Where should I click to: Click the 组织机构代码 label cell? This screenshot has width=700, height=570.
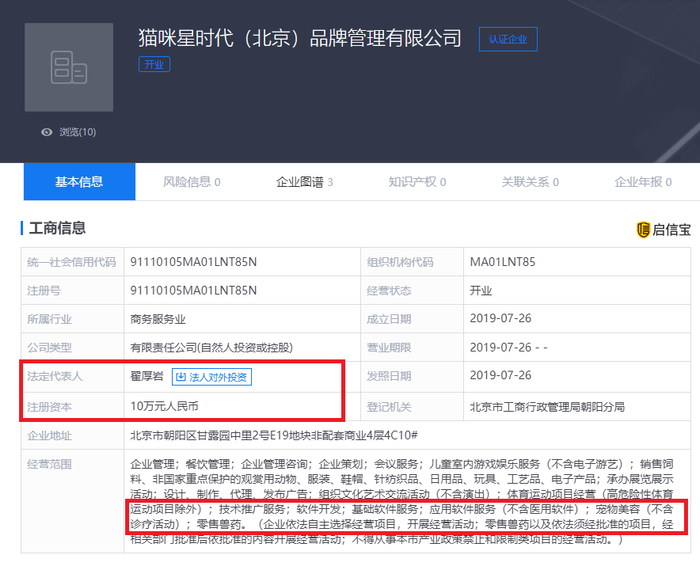click(x=412, y=262)
